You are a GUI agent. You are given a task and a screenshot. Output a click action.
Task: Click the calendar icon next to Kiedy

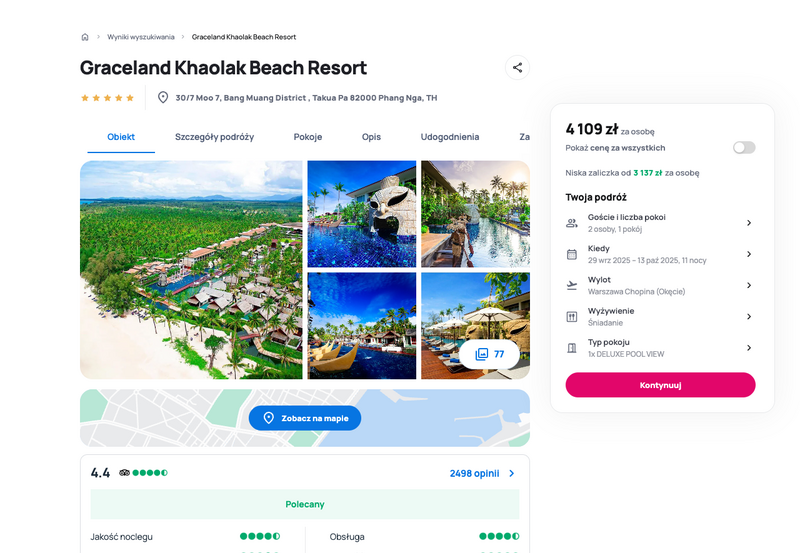pyautogui.click(x=572, y=254)
